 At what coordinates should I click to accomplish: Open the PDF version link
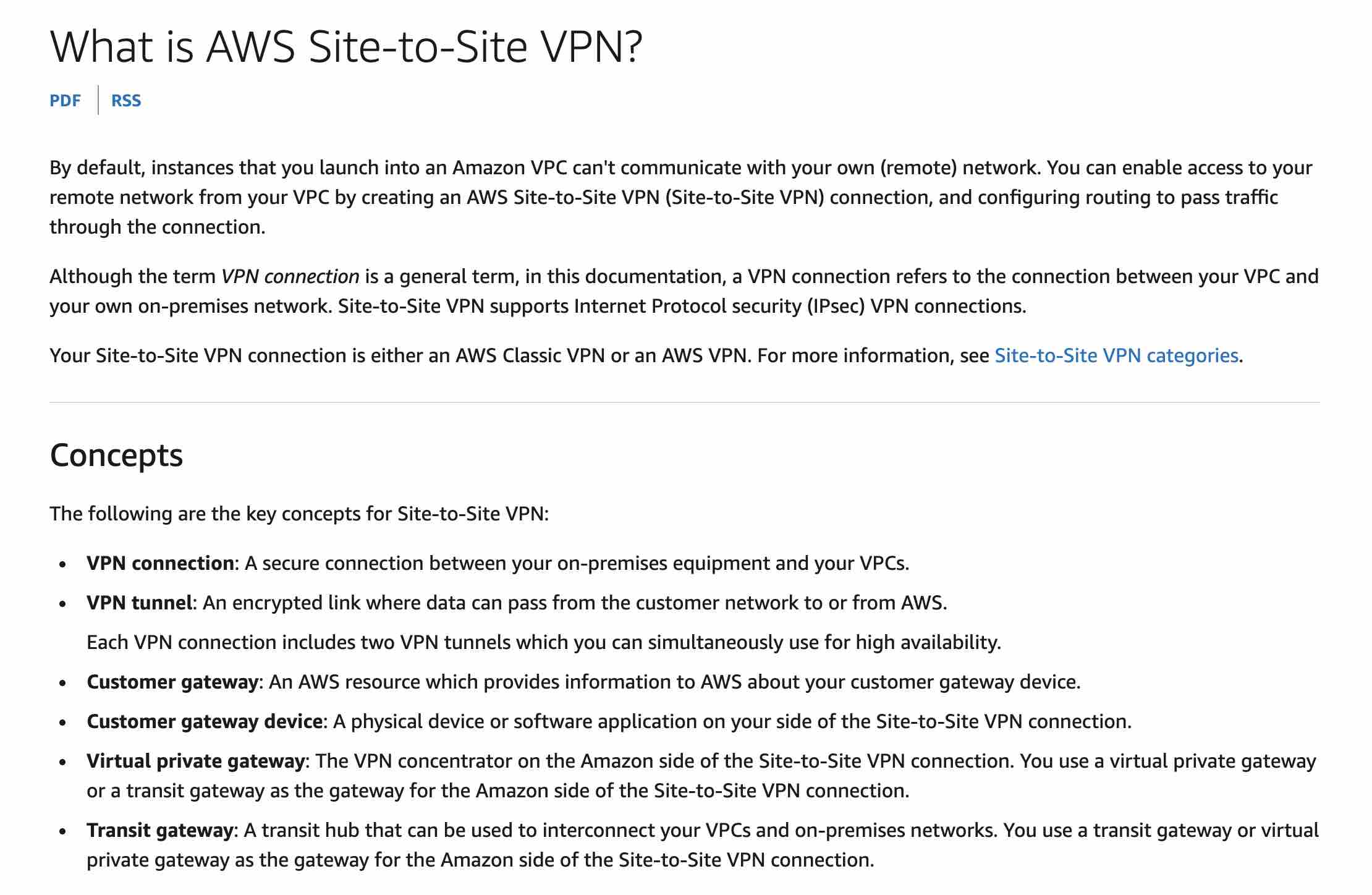point(65,101)
